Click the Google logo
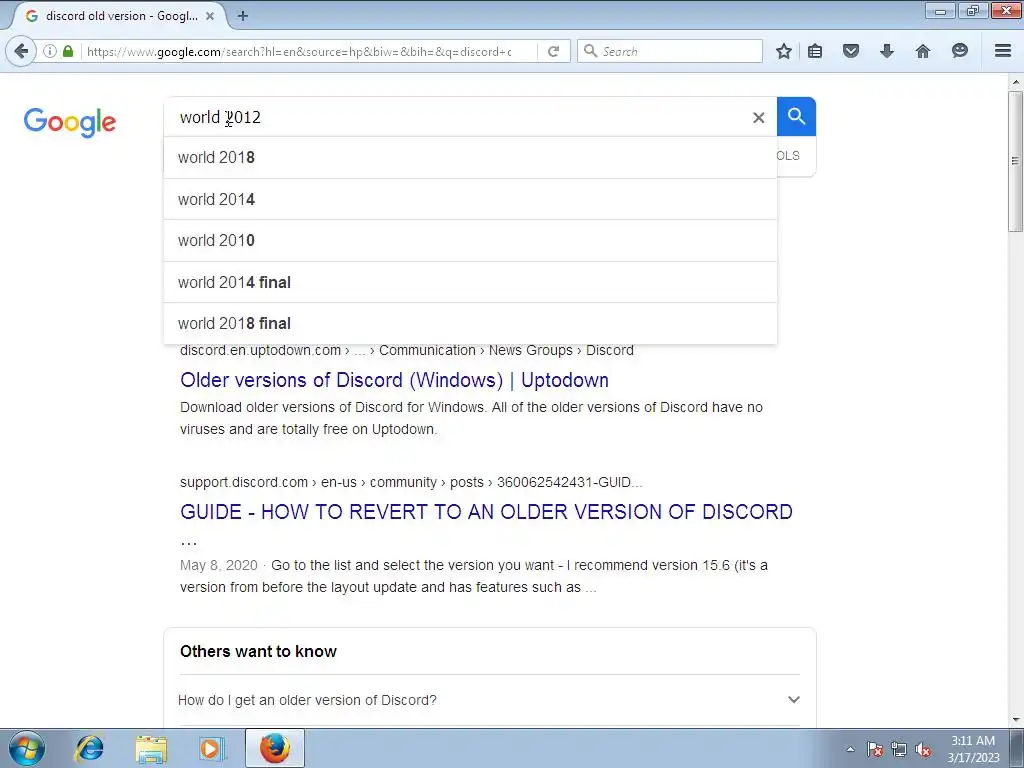The image size is (1024, 768). click(70, 122)
